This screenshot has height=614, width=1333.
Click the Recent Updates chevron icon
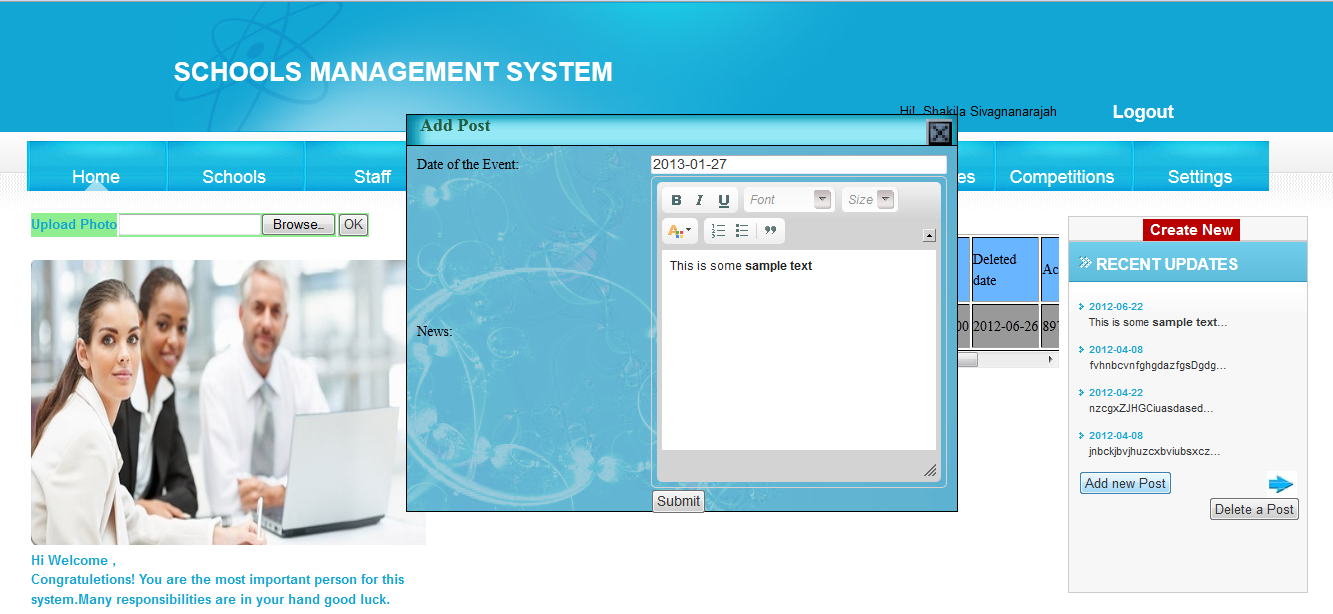click(1087, 263)
